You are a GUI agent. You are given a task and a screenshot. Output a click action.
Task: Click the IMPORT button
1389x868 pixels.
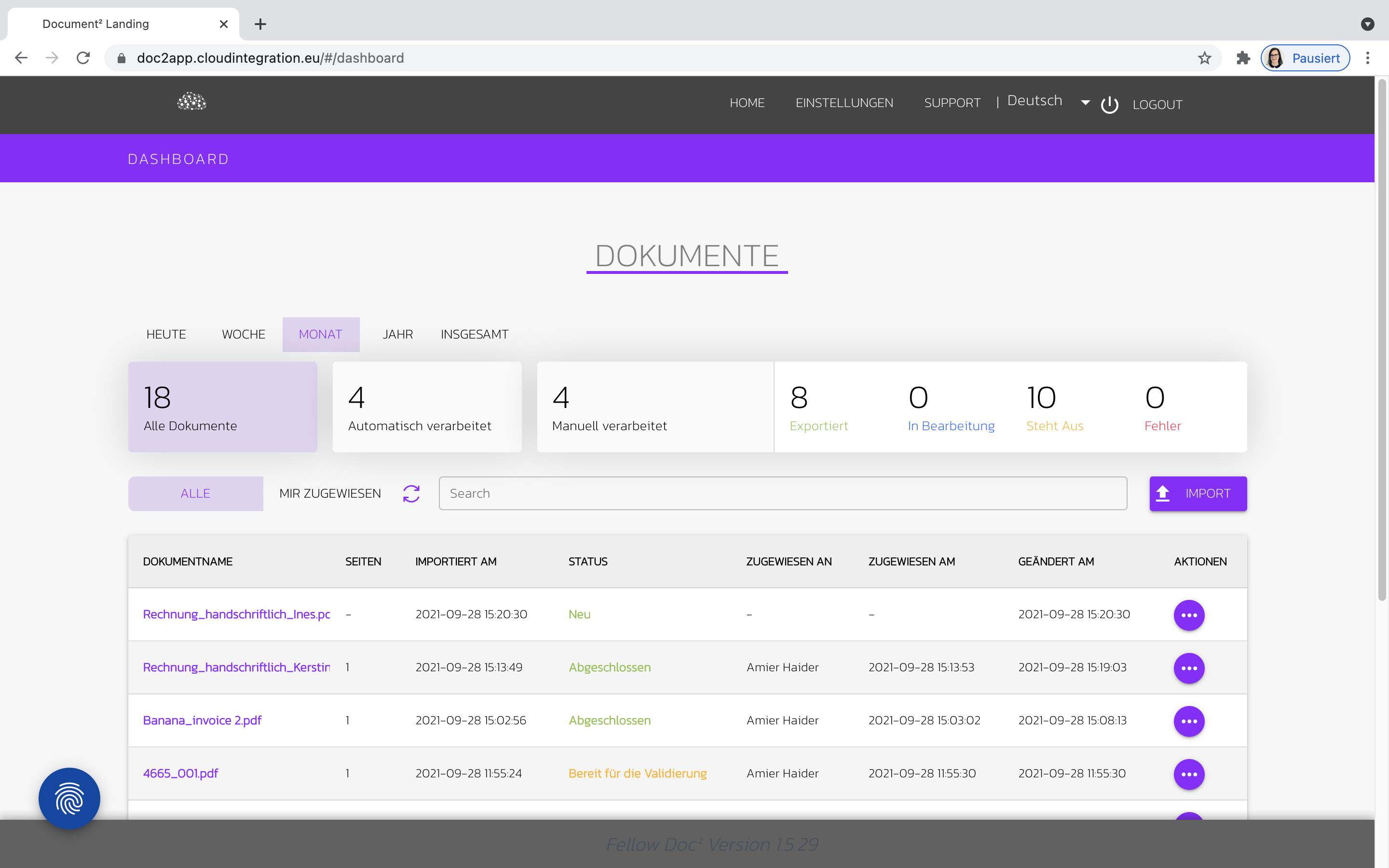point(1198,493)
